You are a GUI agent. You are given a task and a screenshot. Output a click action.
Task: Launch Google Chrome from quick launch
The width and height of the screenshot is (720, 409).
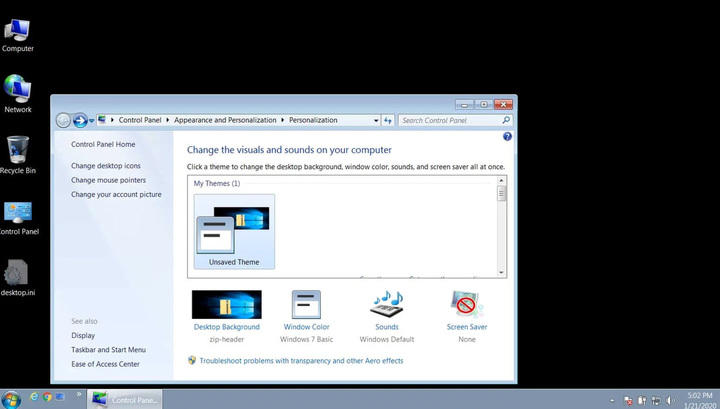click(47, 396)
